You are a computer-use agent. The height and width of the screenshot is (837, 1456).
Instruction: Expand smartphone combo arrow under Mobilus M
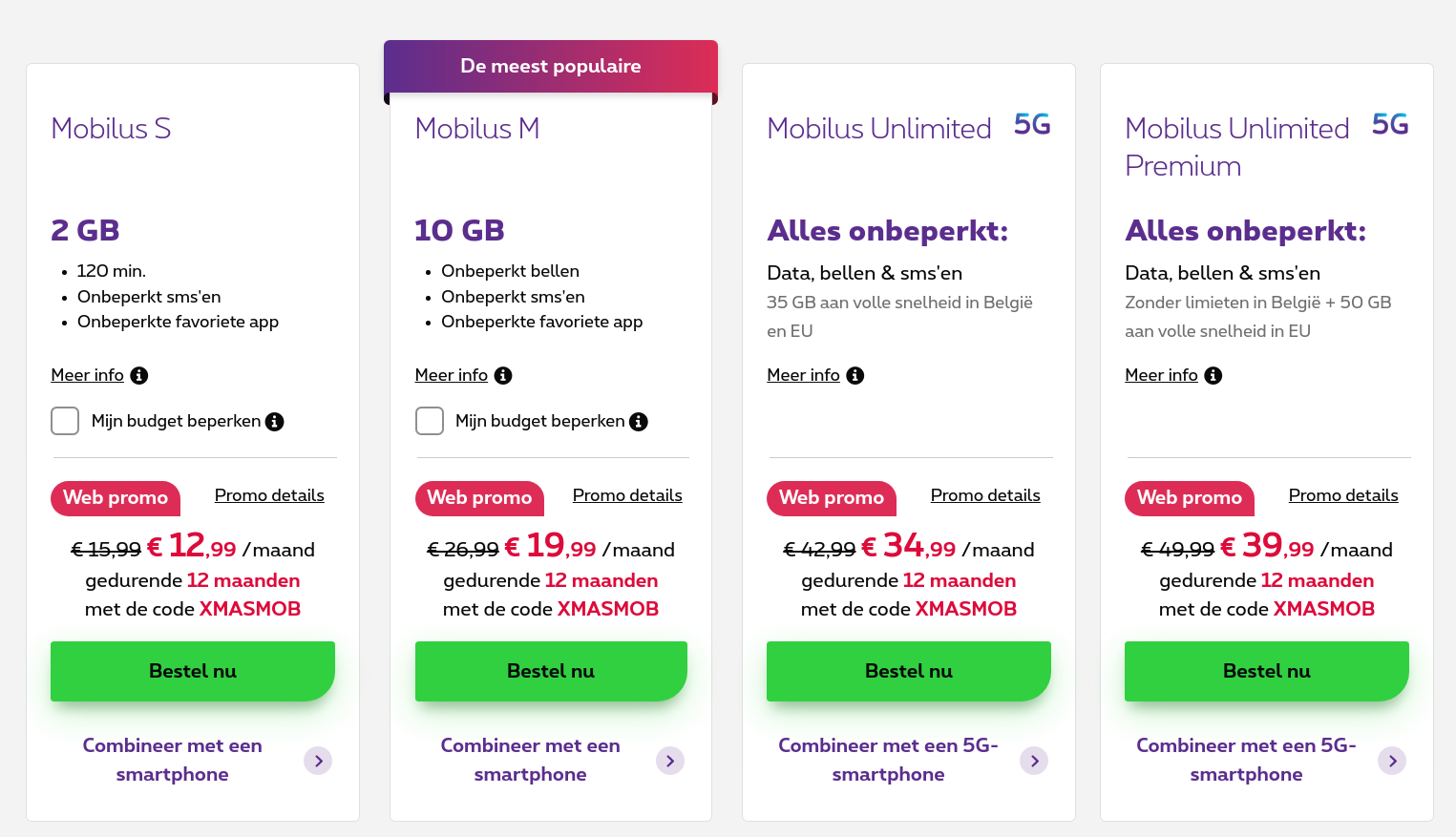670,761
